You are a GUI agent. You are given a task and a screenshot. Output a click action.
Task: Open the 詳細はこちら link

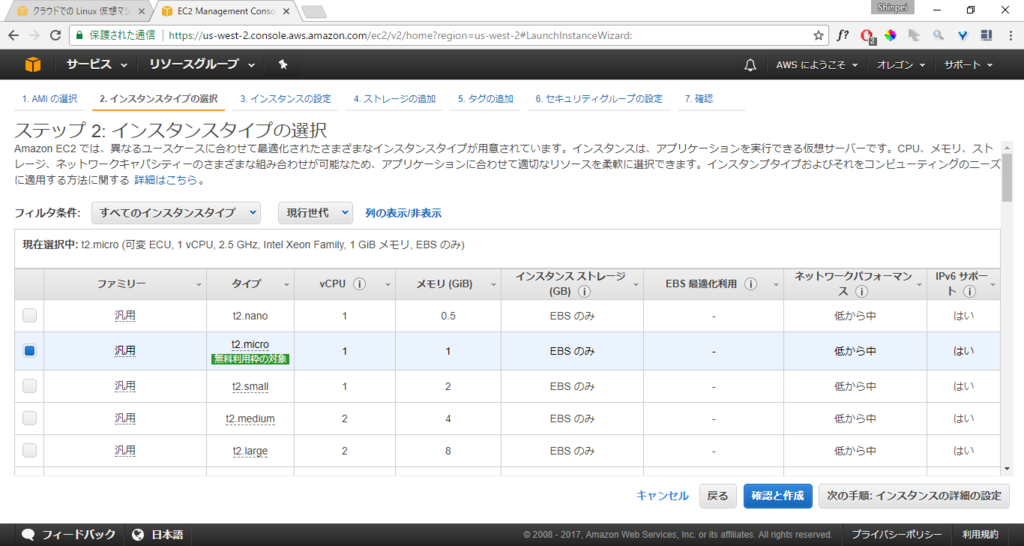pos(166,180)
